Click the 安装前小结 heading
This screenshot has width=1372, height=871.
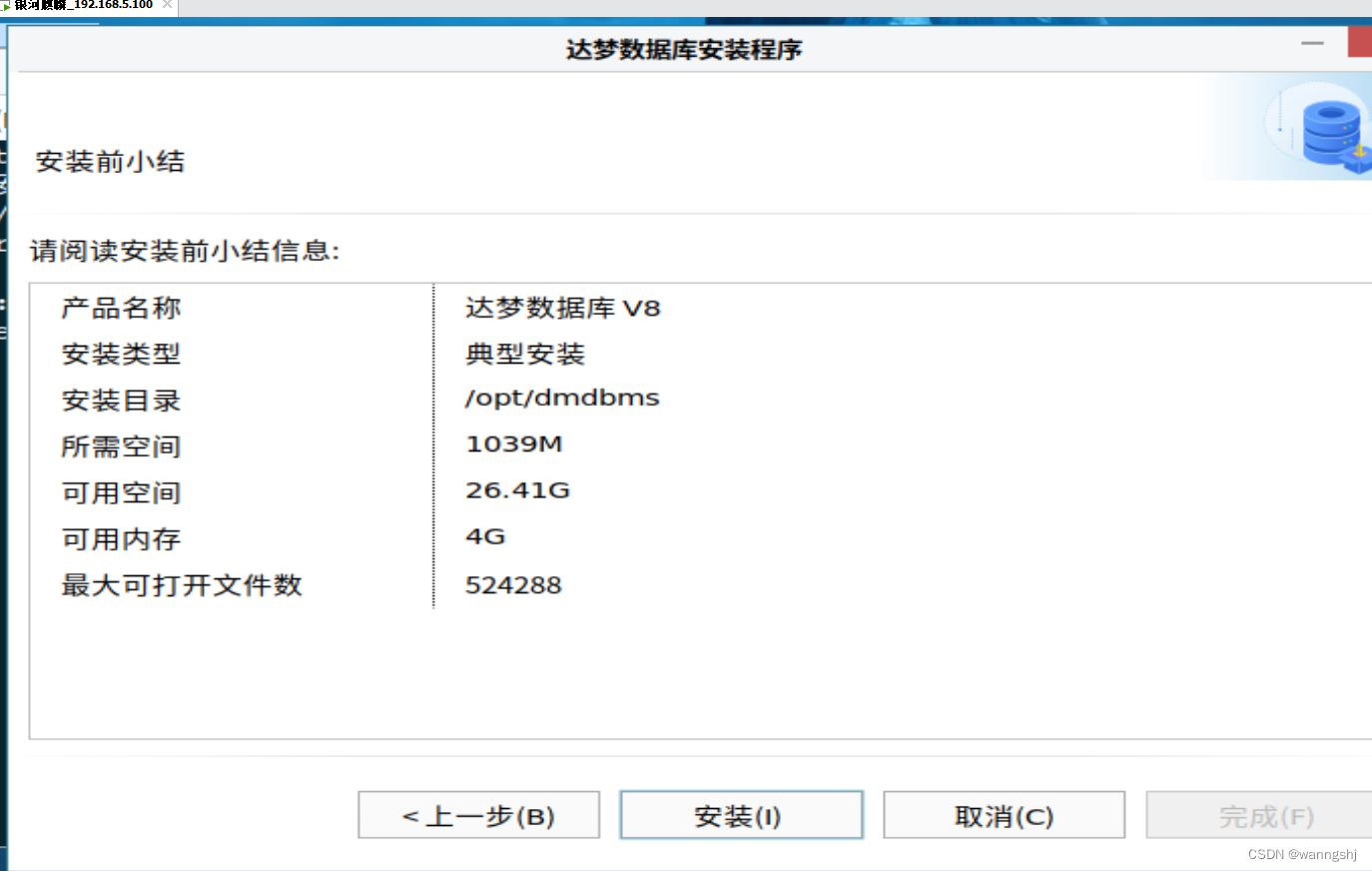pos(110,162)
